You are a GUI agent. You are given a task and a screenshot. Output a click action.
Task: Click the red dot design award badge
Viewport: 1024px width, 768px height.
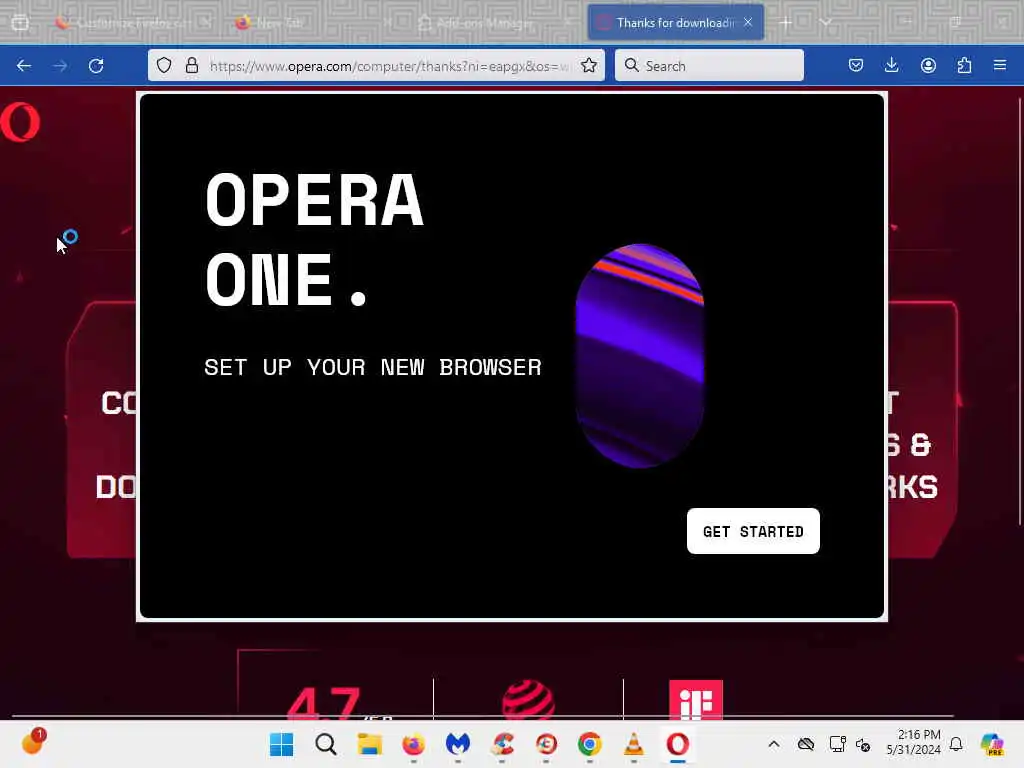[528, 699]
